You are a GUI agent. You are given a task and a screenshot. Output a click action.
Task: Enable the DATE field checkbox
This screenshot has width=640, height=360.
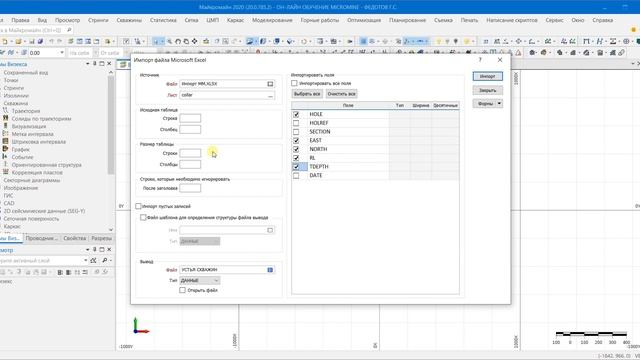tap(296, 176)
